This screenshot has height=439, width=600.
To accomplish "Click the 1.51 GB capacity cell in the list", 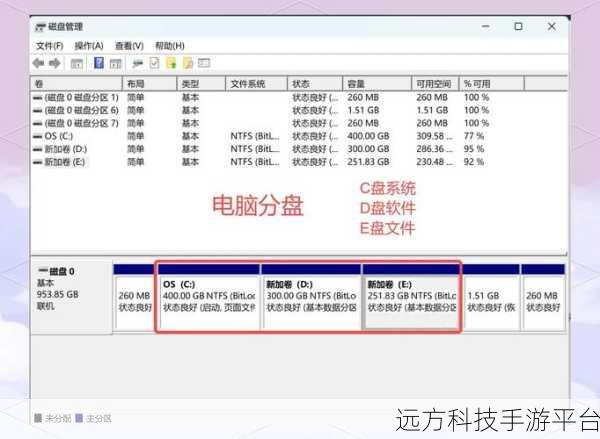I will pyautogui.click(x=363, y=111).
